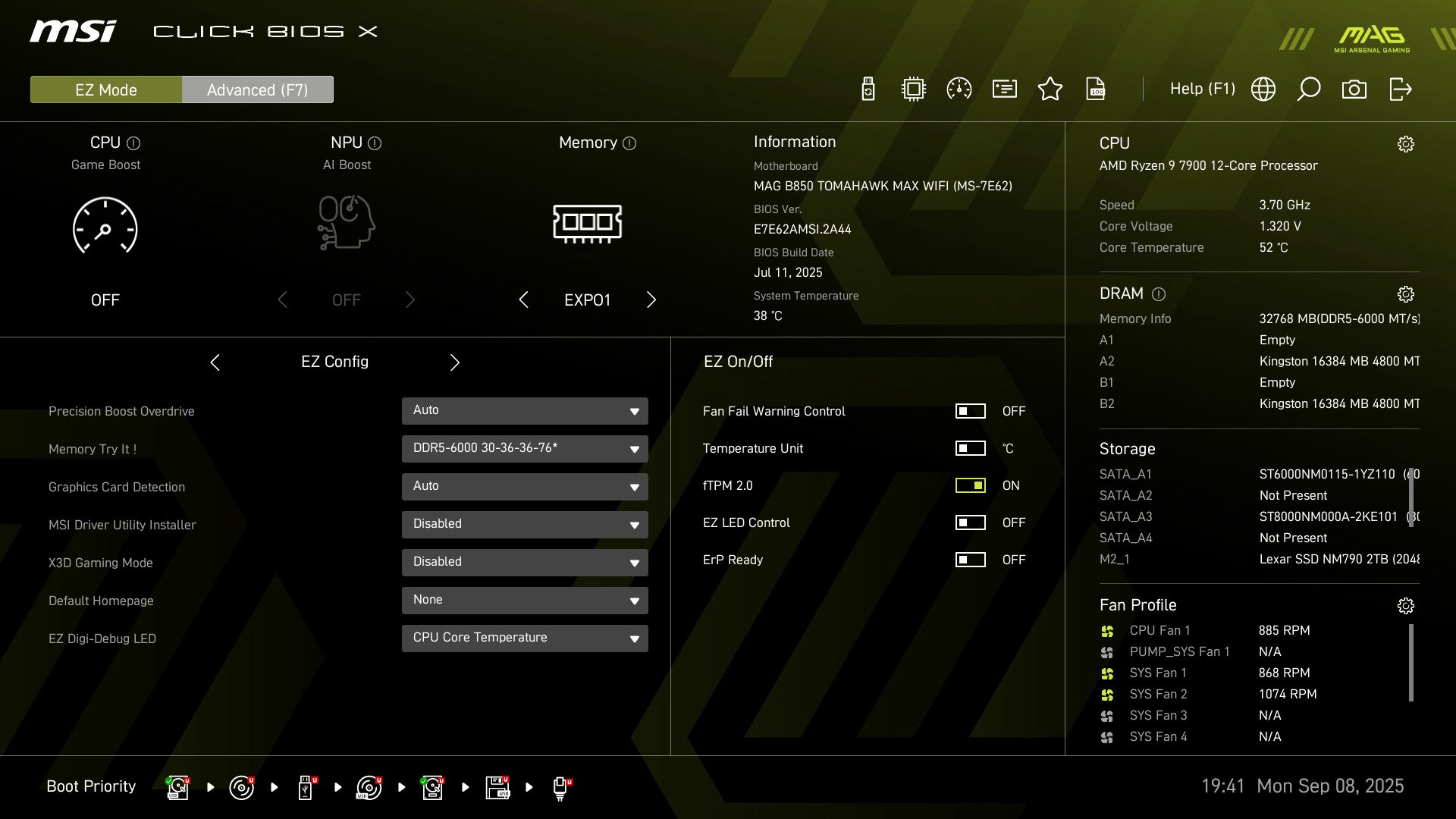Switch Temperature Unit toggle
This screenshot has height=819, width=1456.
969,448
